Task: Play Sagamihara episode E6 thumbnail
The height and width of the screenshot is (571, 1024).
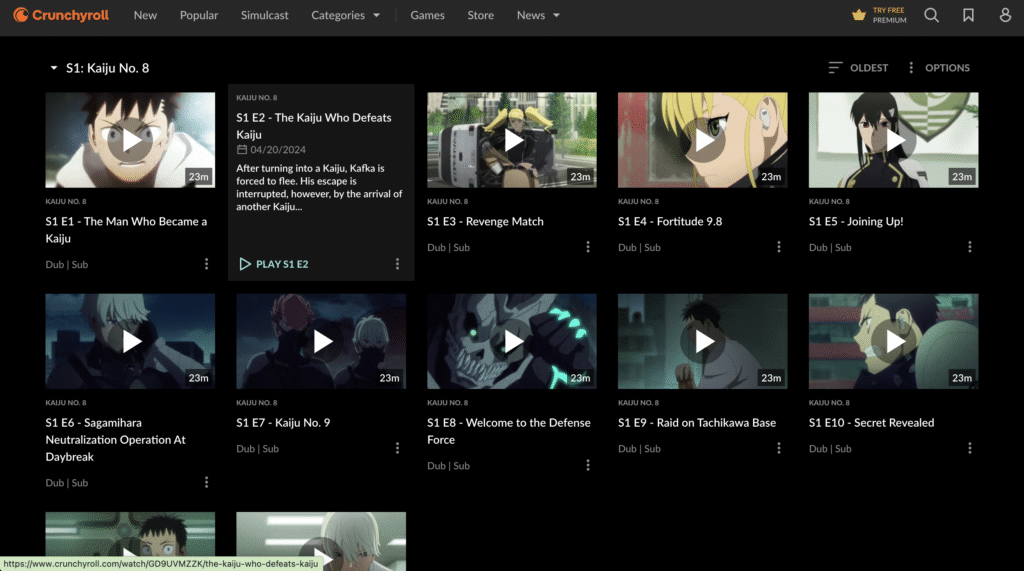Action: [x=130, y=341]
